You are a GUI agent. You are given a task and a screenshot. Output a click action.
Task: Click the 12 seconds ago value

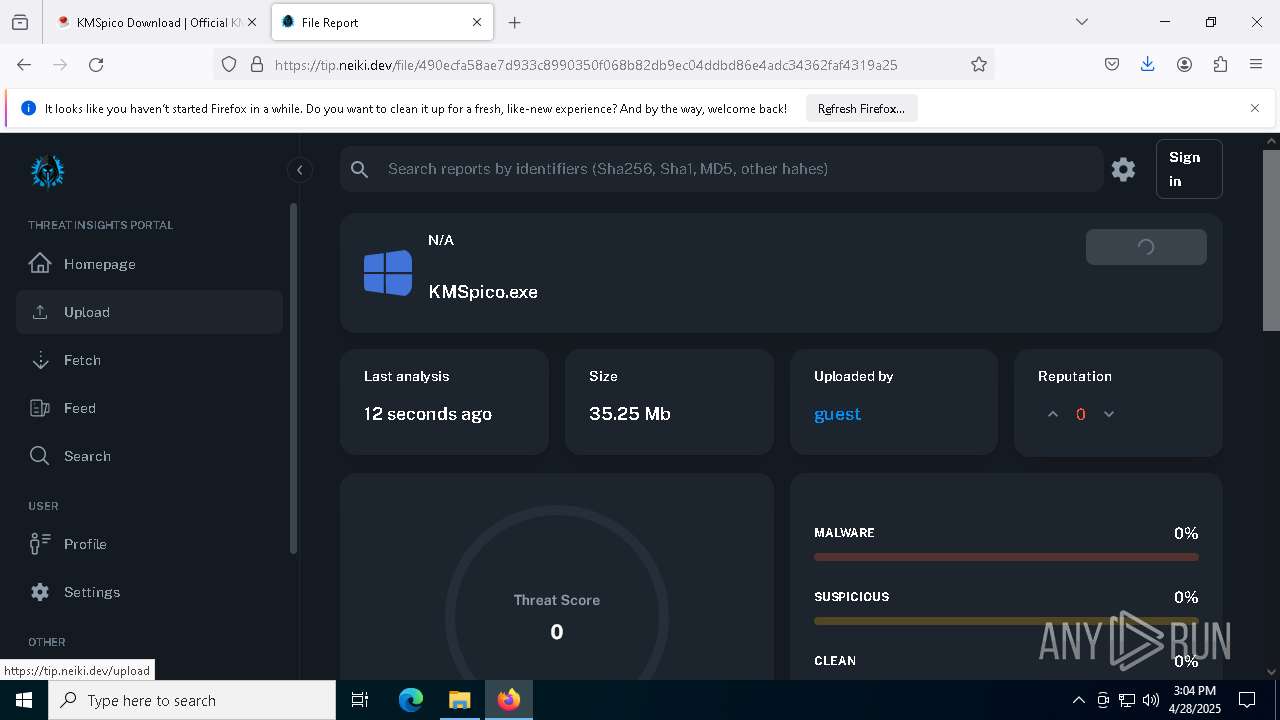coord(428,414)
